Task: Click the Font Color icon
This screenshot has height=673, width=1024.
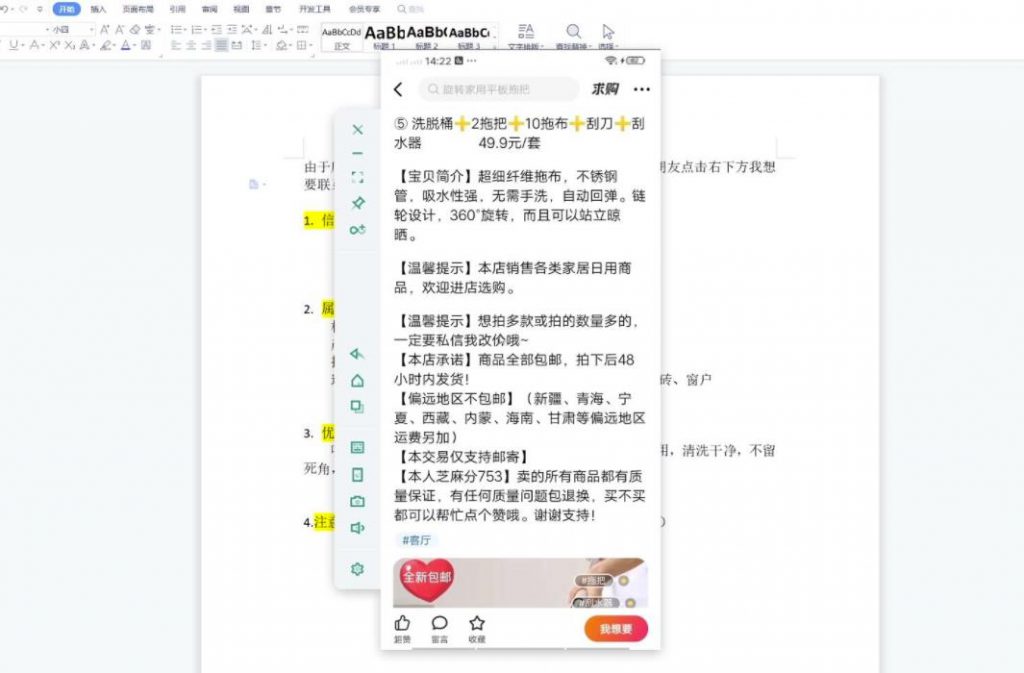Action: (126, 45)
